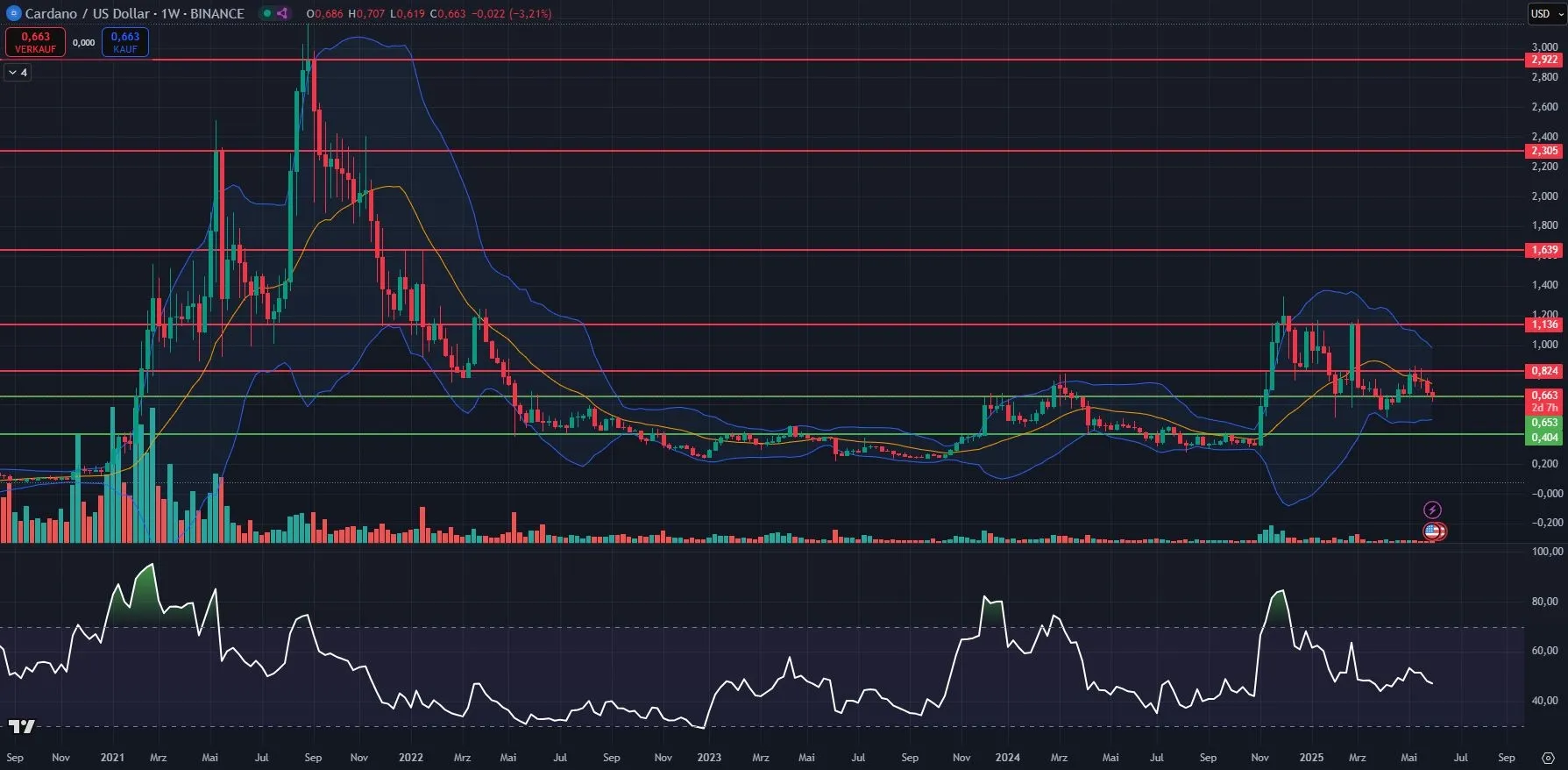Select the 2,922 red price label
This screenshot has width=1568, height=770.
coord(1544,60)
